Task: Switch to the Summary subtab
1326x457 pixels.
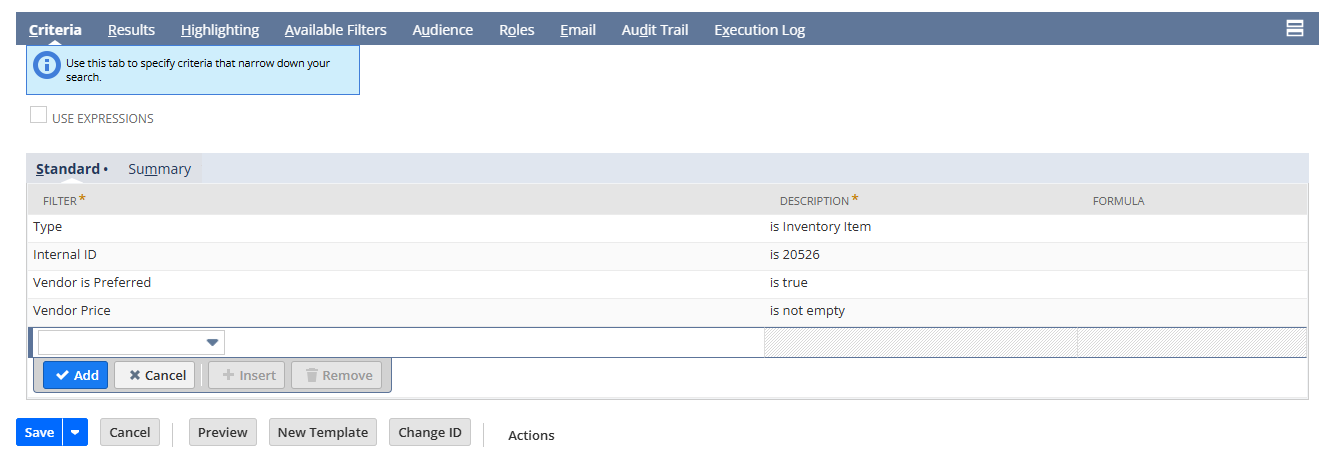Action: 159,169
